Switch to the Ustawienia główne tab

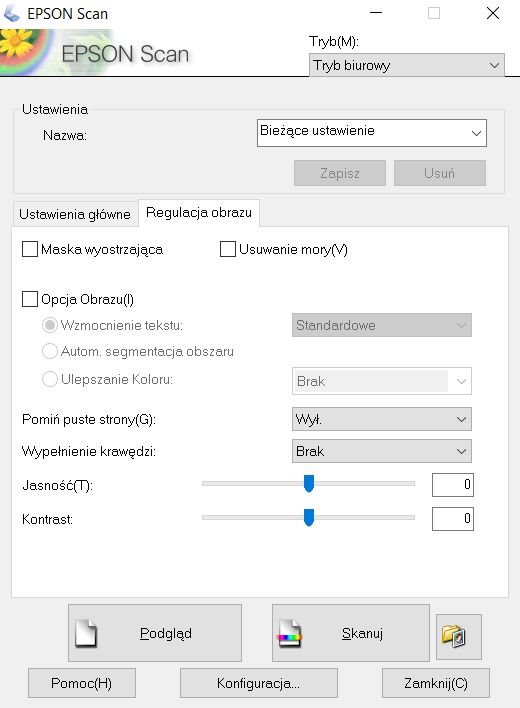click(75, 214)
